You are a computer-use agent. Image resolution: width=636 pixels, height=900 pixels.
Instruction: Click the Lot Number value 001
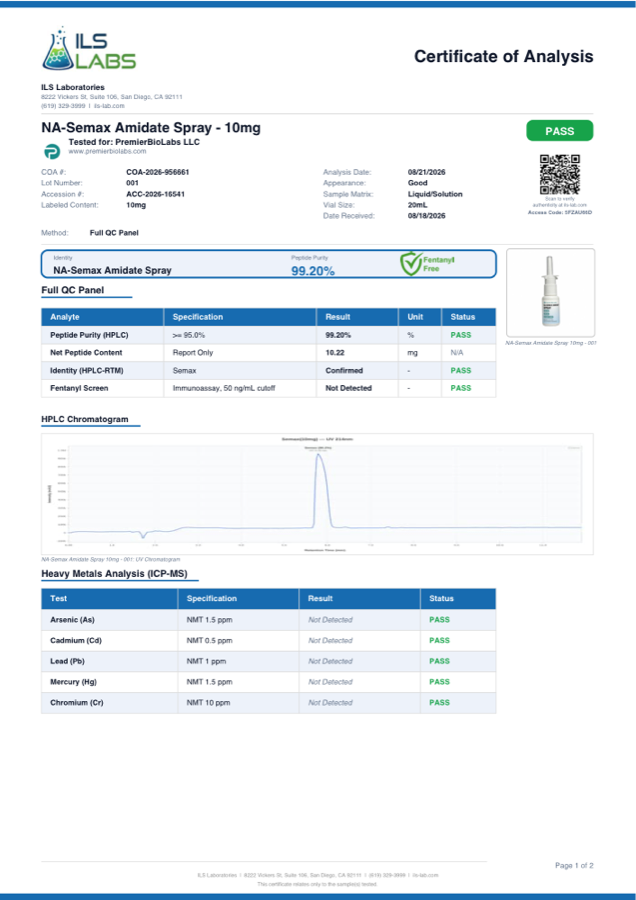132,183
